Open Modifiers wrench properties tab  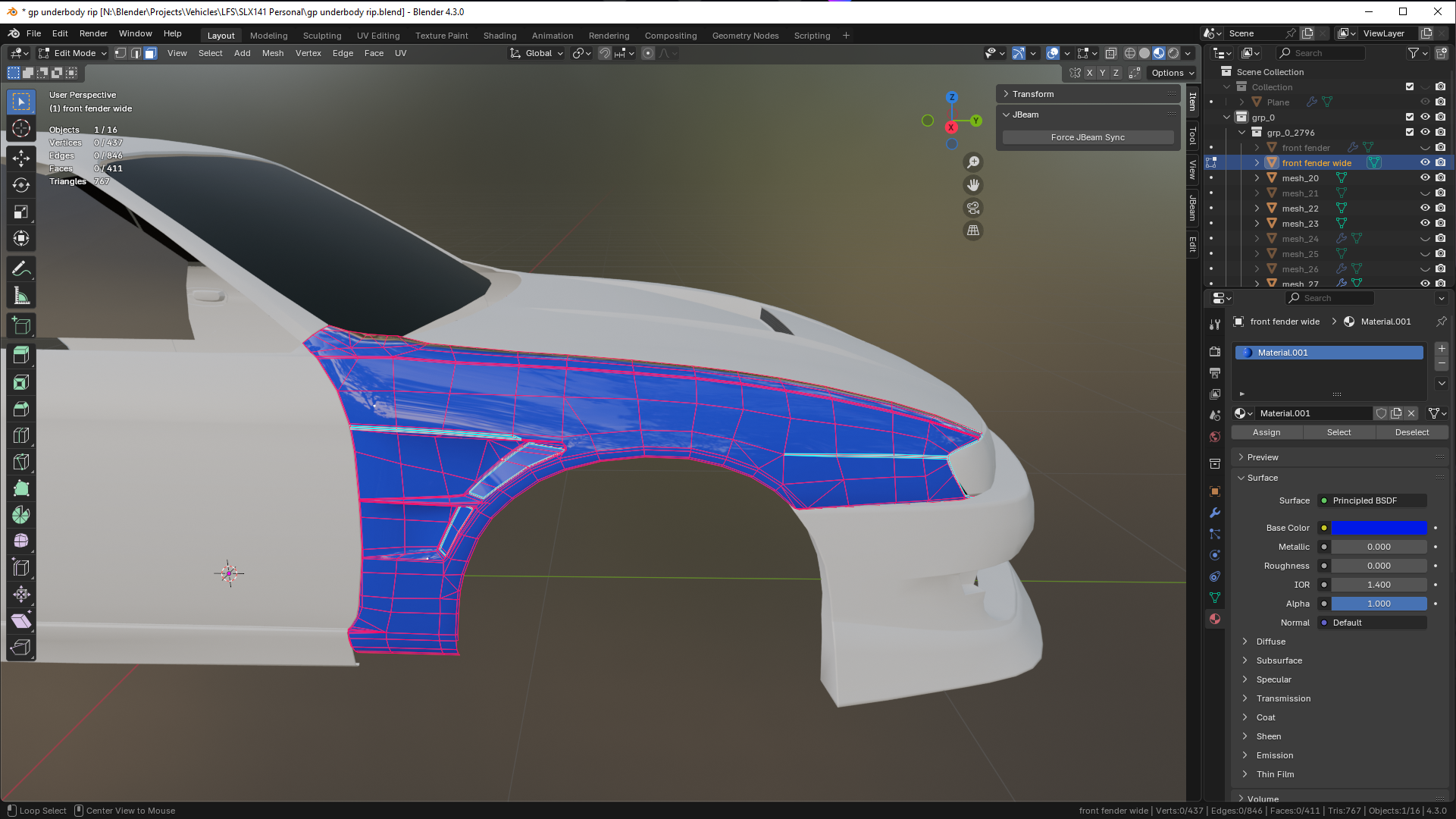tap(1215, 513)
